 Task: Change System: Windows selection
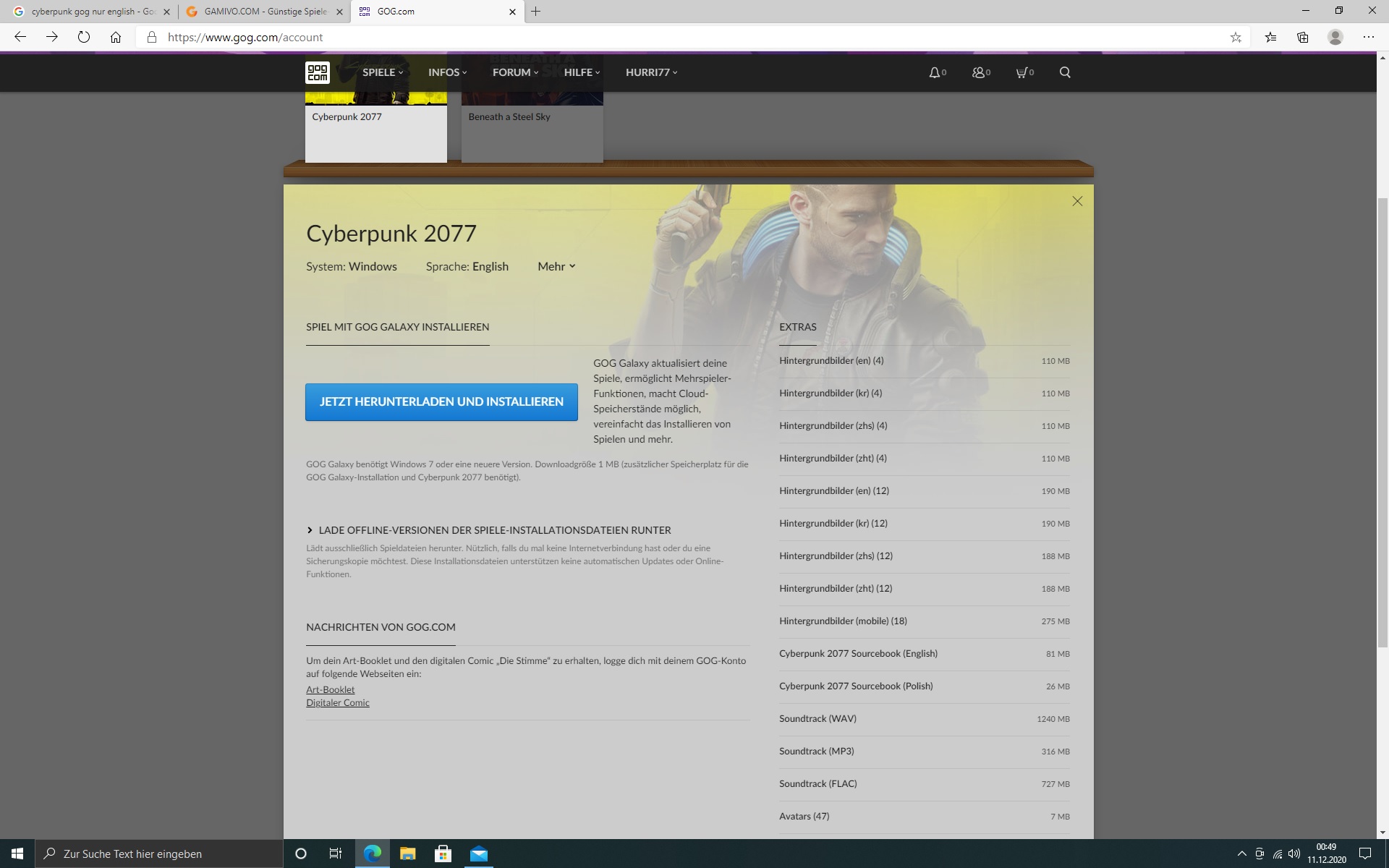[352, 266]
